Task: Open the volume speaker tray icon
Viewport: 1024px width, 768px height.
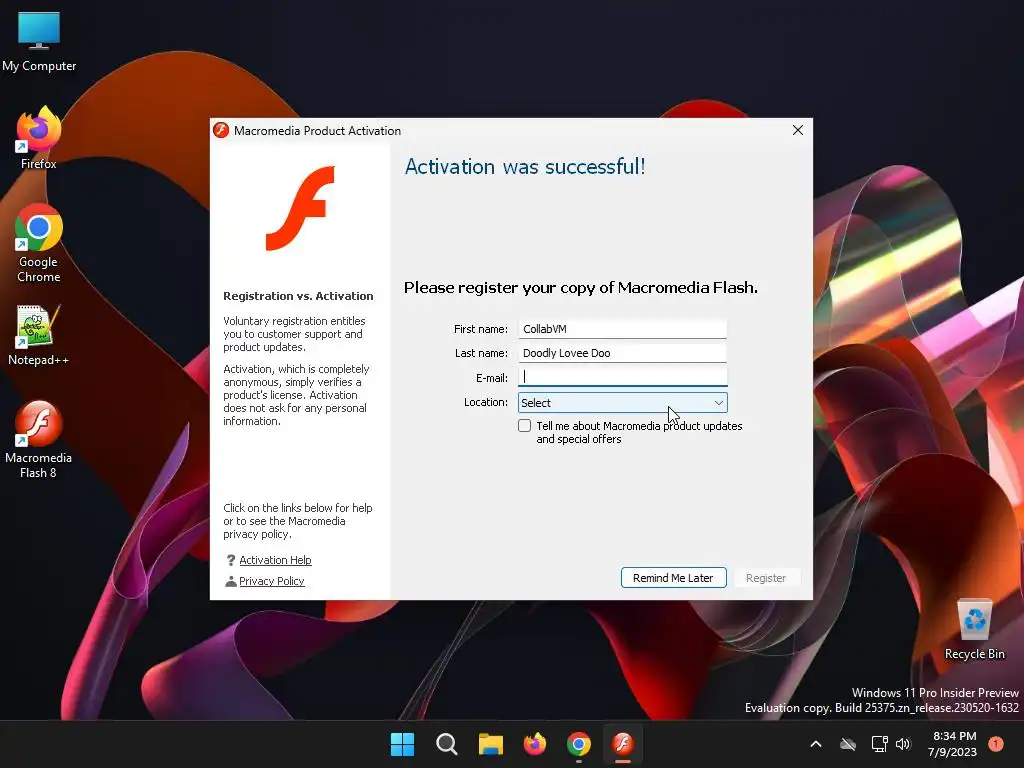Action: 903,744
